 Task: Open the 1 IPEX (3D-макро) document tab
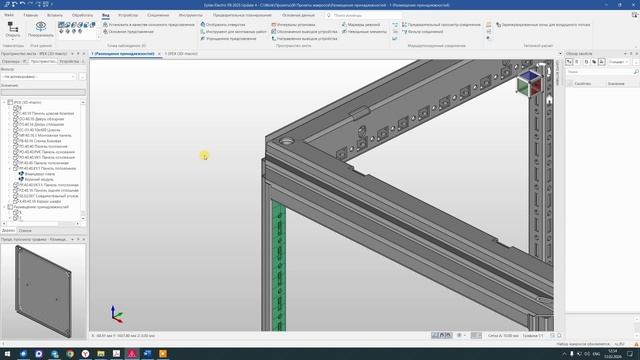point(181,53)
